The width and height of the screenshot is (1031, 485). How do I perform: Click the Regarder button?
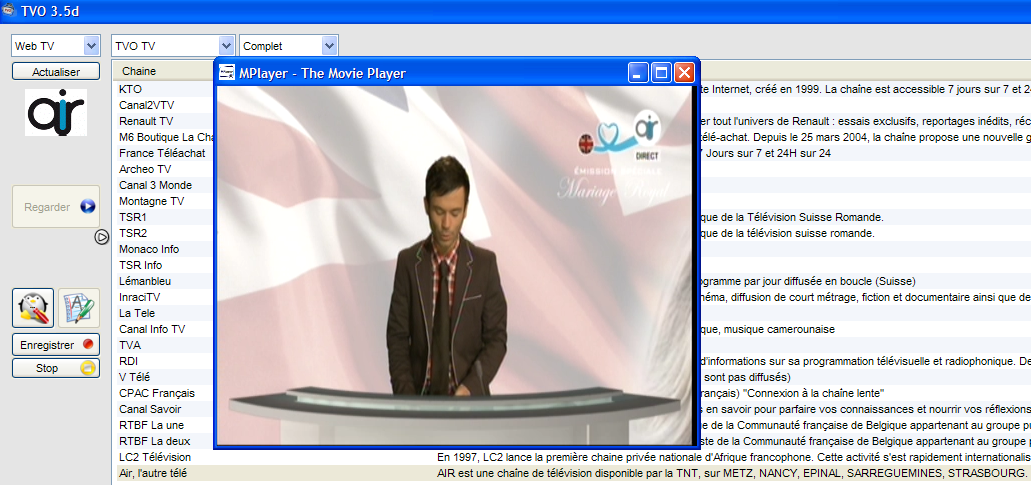click(x=56, y=206)
